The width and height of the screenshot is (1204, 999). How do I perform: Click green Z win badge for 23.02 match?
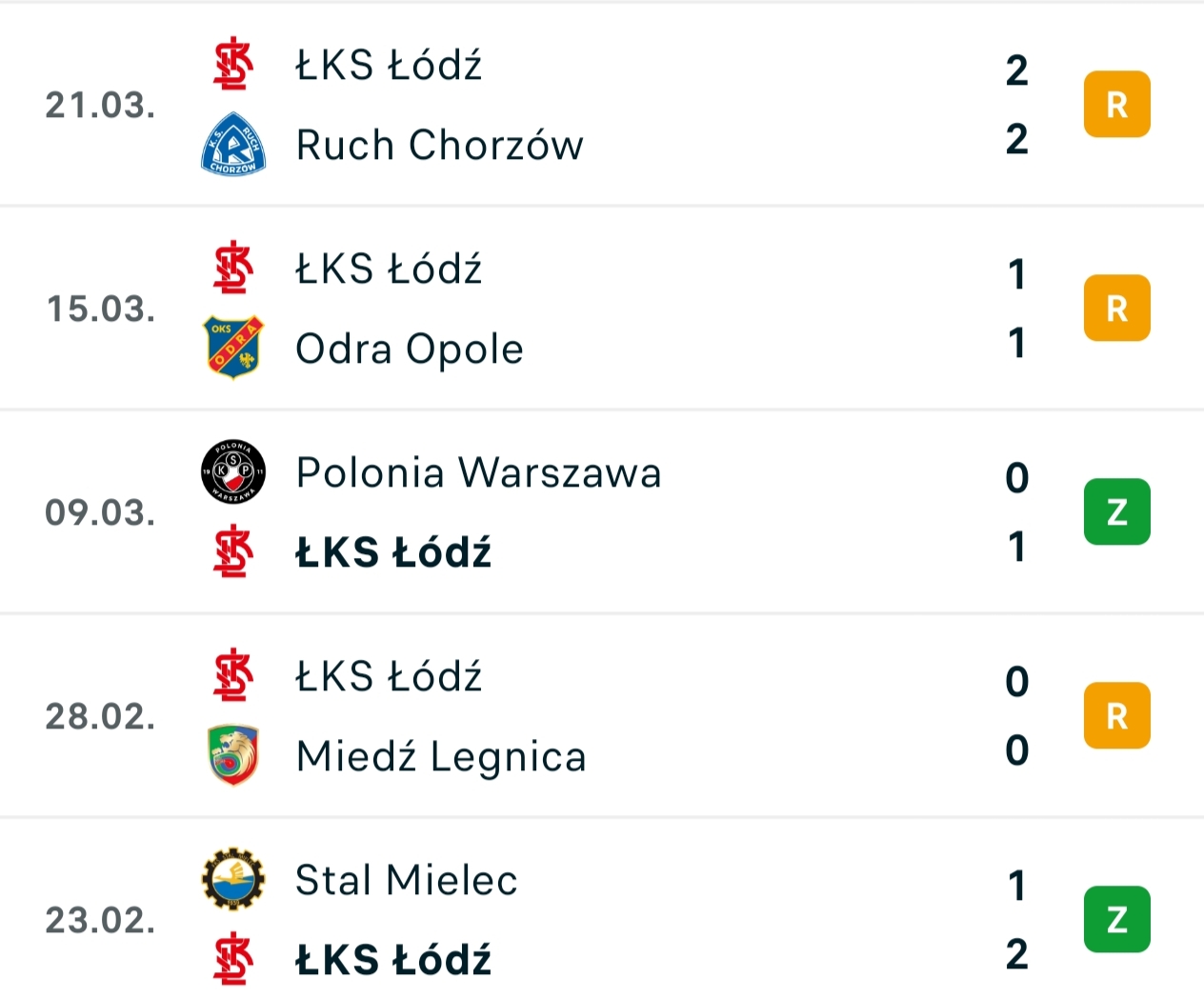1116,920
